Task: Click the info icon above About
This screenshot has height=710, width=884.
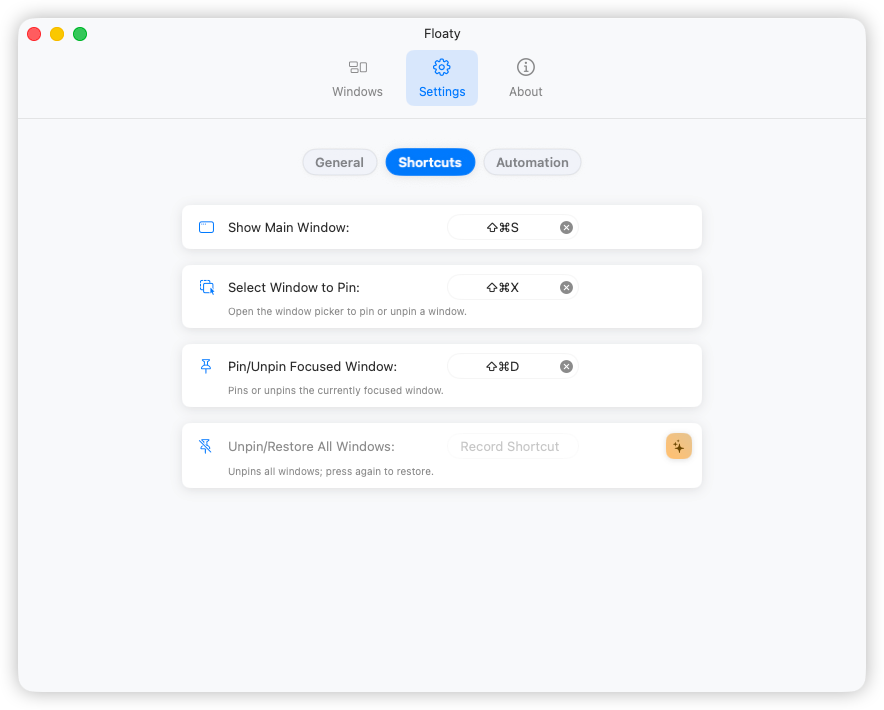Action: [x=525, y=67]
